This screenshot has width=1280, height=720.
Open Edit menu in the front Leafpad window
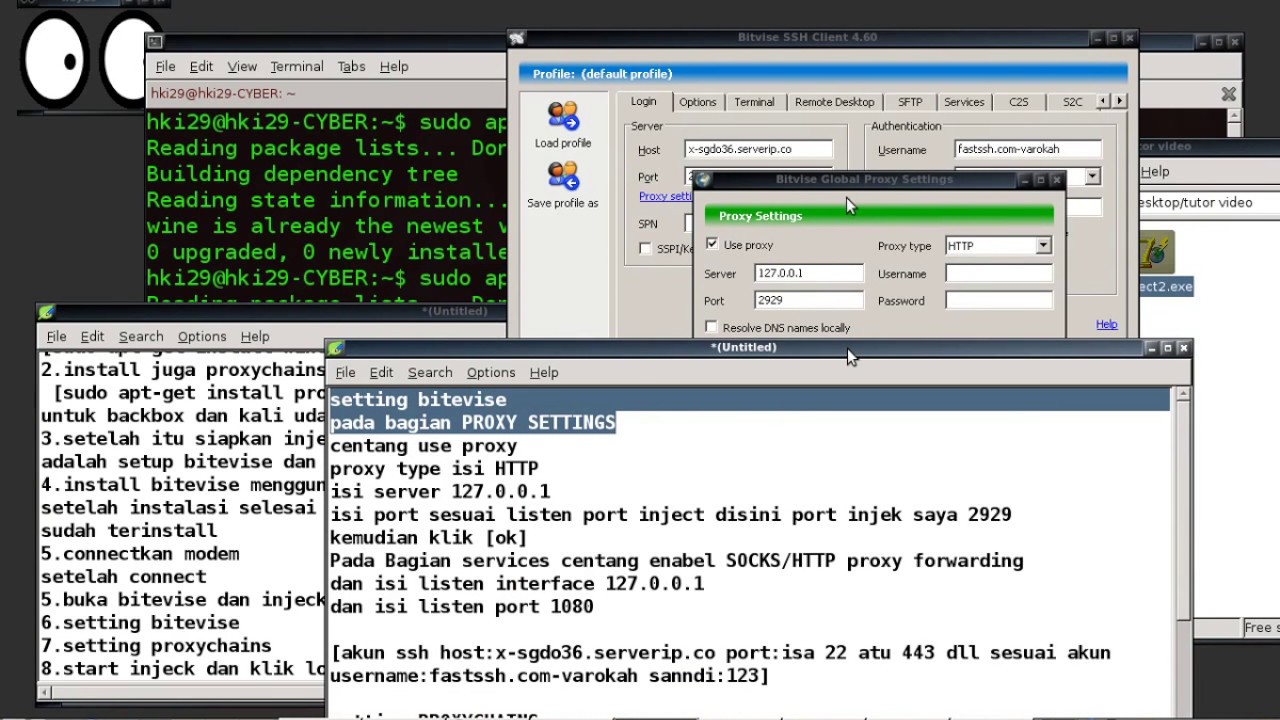coord(381,372)
